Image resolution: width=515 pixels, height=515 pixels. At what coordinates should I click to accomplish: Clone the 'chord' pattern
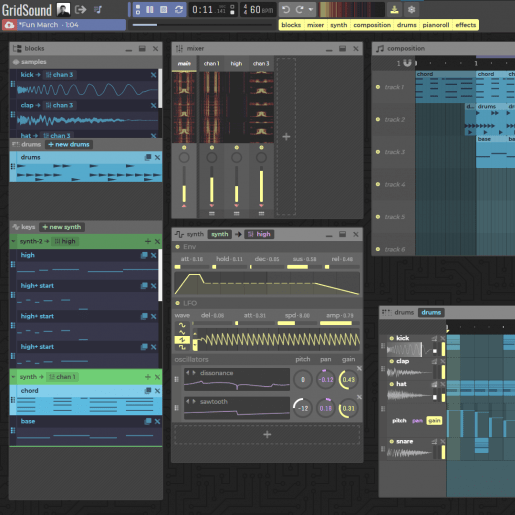tap(148, 391)
